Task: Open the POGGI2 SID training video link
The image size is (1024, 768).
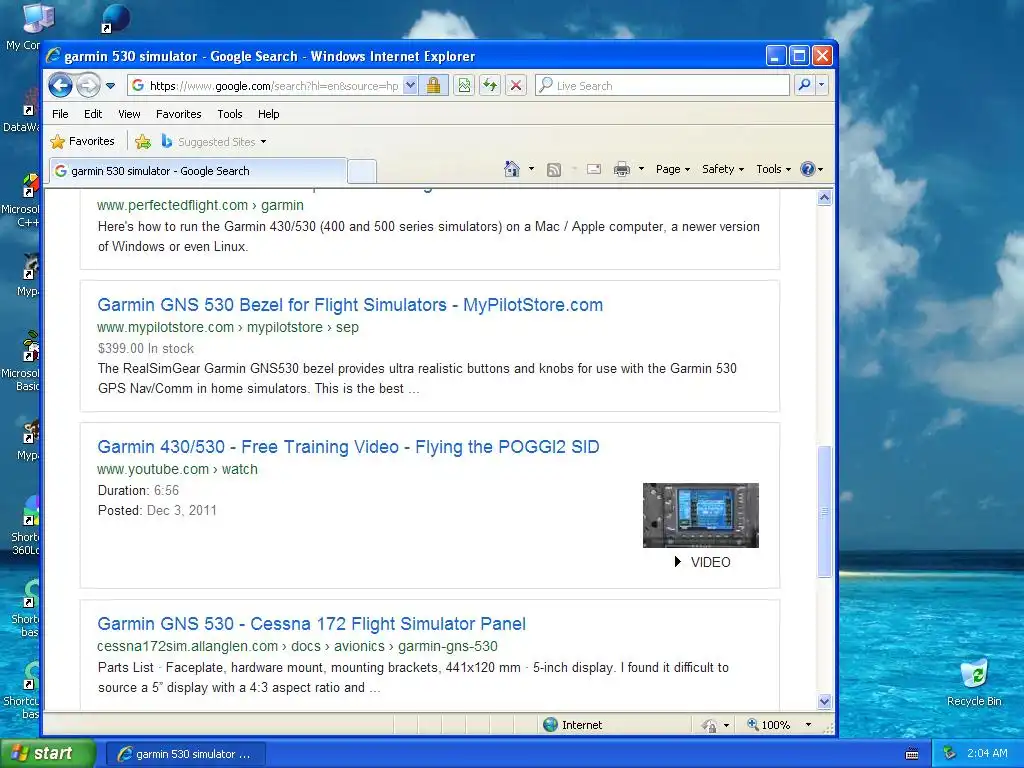Action: [x=348, y=447]
